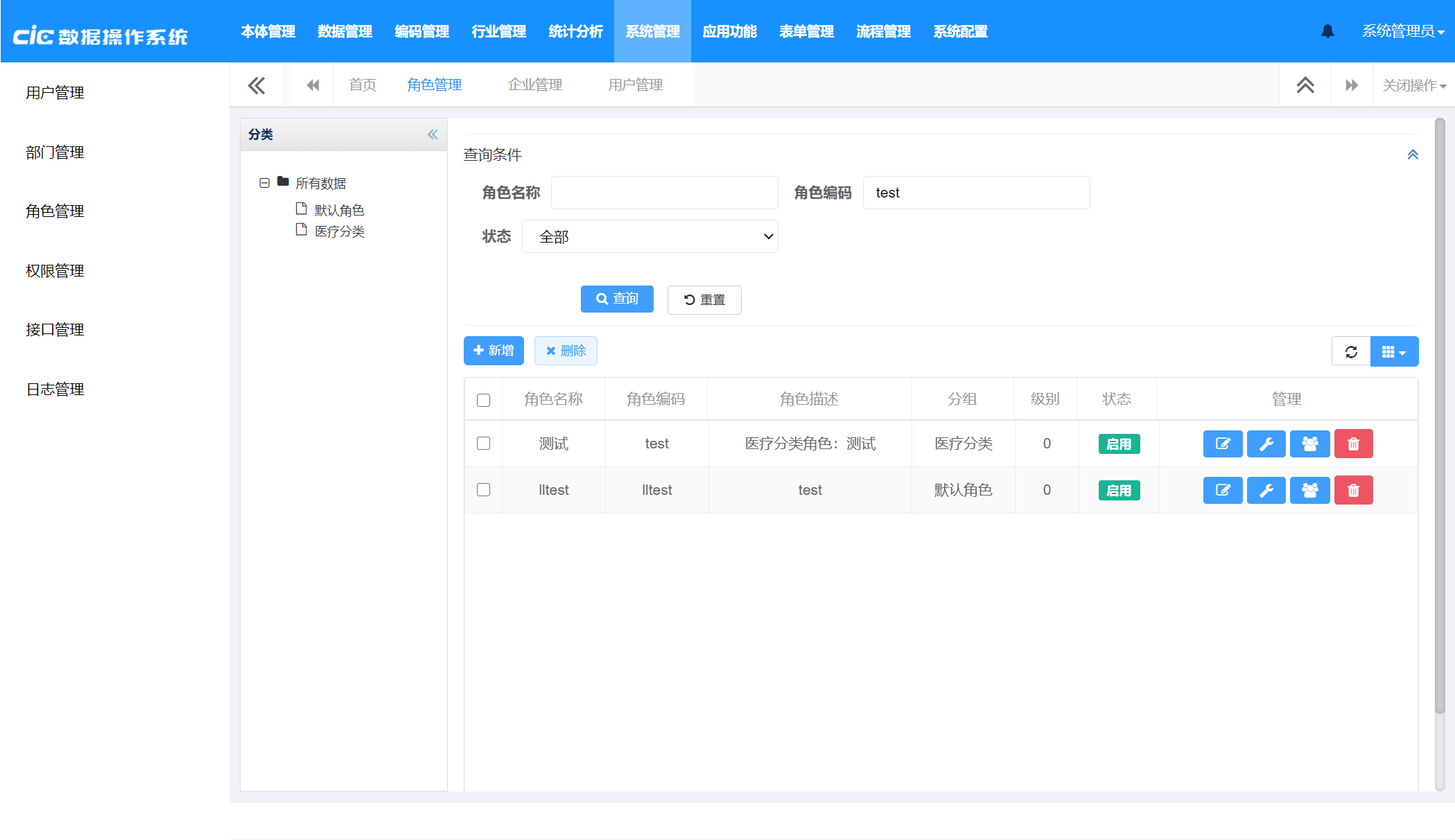Screen dimensions: 1455x840
Task: Open the 状态 dropdown showing 全部
Action: pyautogui.click(x=650, y=236)
